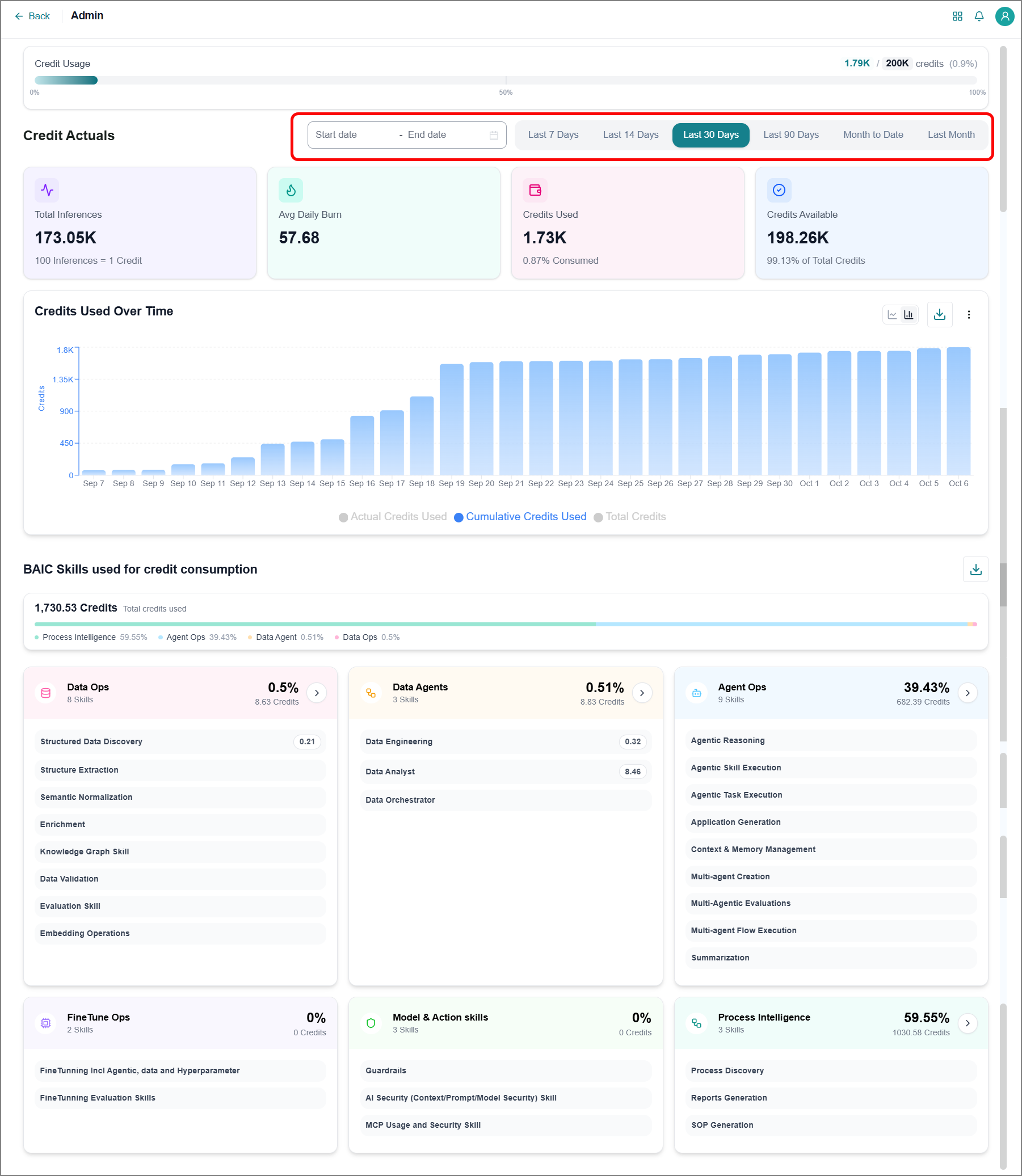Click the skills credit distribution bar
This screenshot has width=1022, height=1176.
pos(505,624)
